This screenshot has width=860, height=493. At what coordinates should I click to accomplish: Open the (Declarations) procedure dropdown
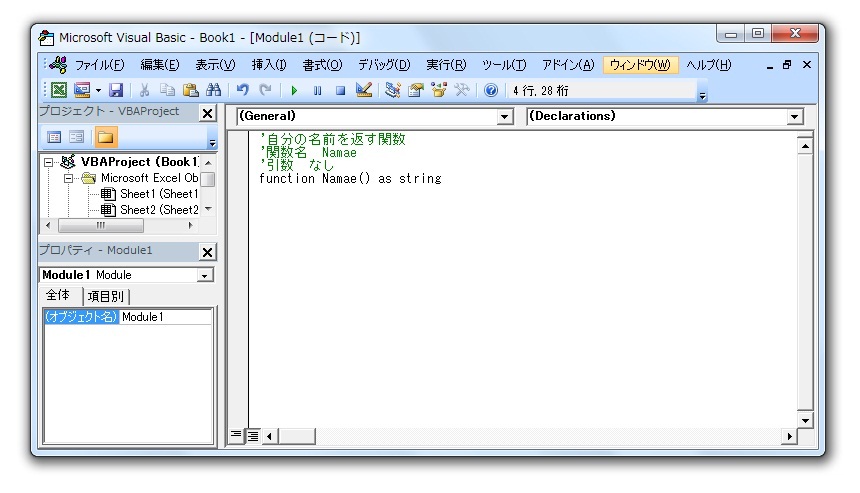[x=794, y=116]
